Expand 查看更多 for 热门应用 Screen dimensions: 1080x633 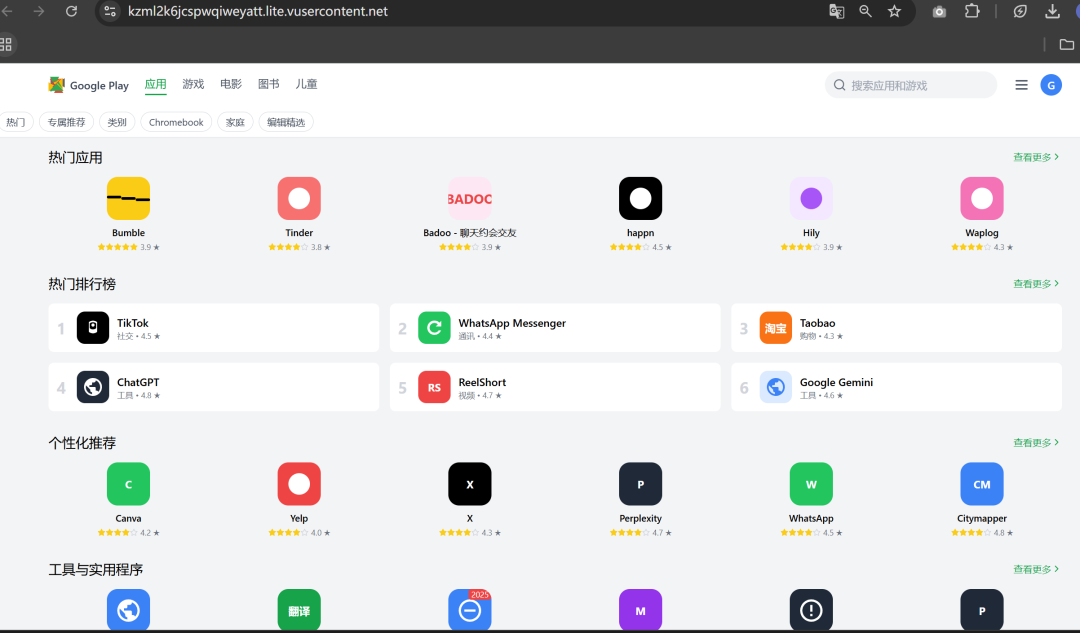coord(1036,157)
